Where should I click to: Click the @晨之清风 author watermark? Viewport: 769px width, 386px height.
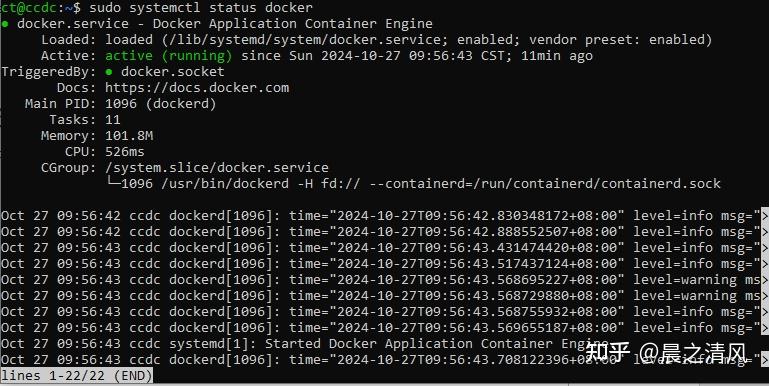coord(693,352)
